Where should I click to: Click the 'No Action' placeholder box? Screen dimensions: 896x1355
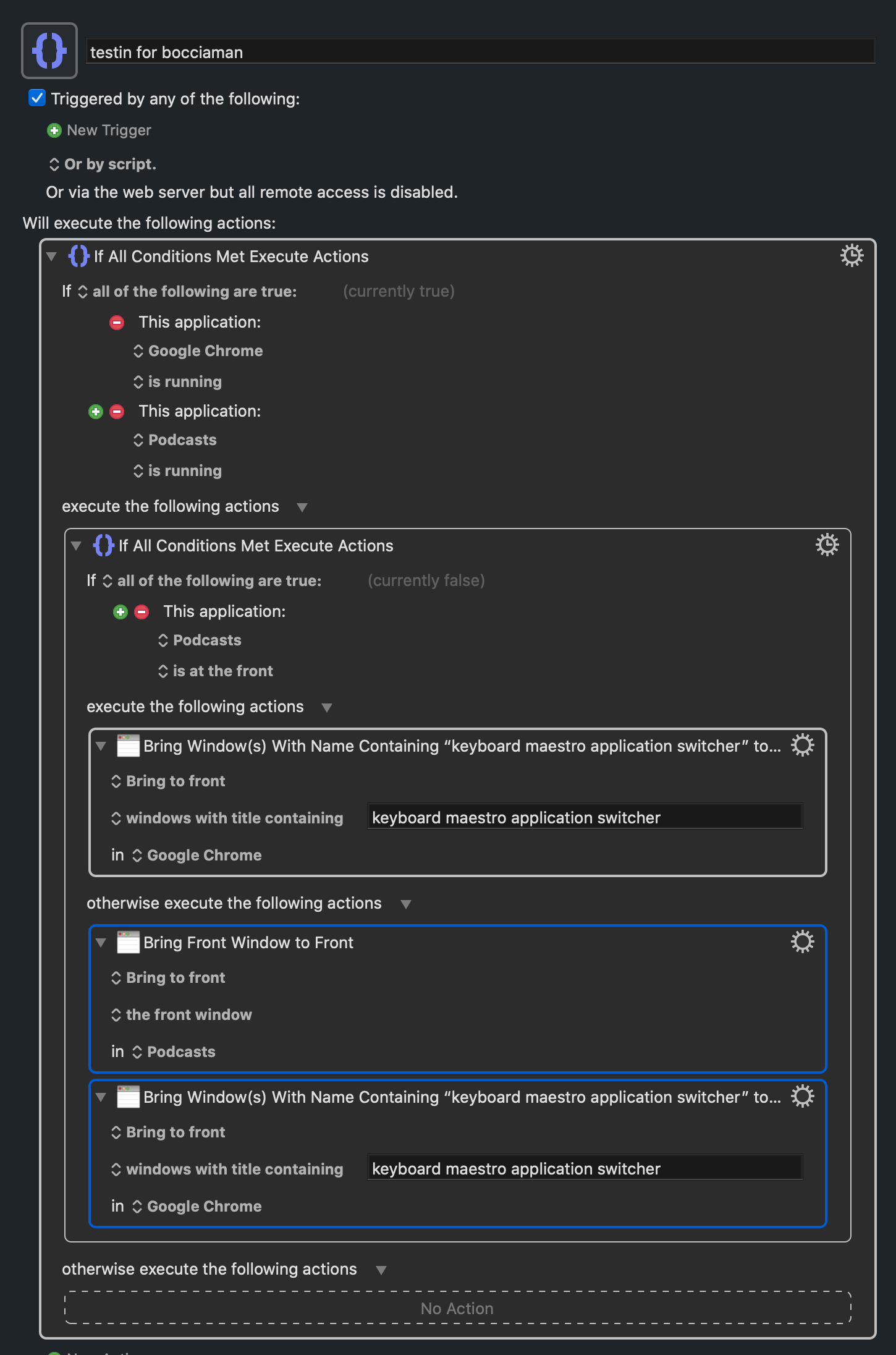tap(457, 1308)
